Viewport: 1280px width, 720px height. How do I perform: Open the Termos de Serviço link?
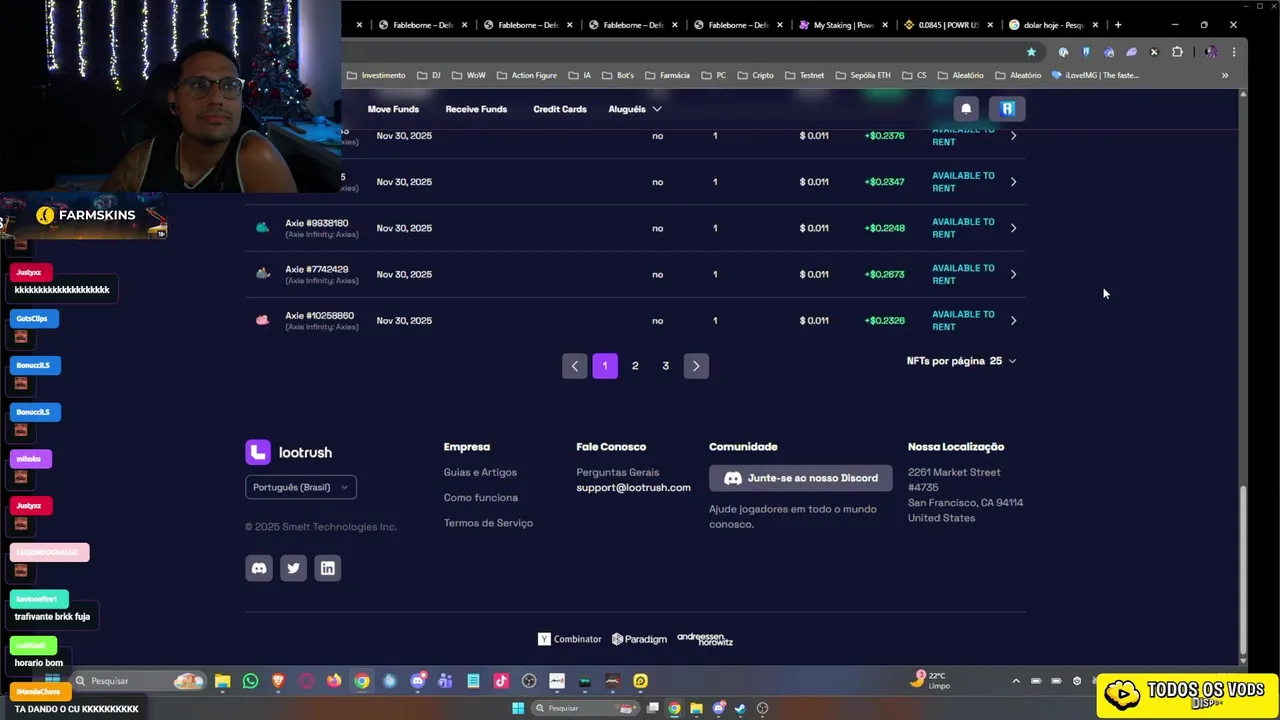[x=488, y=523]
